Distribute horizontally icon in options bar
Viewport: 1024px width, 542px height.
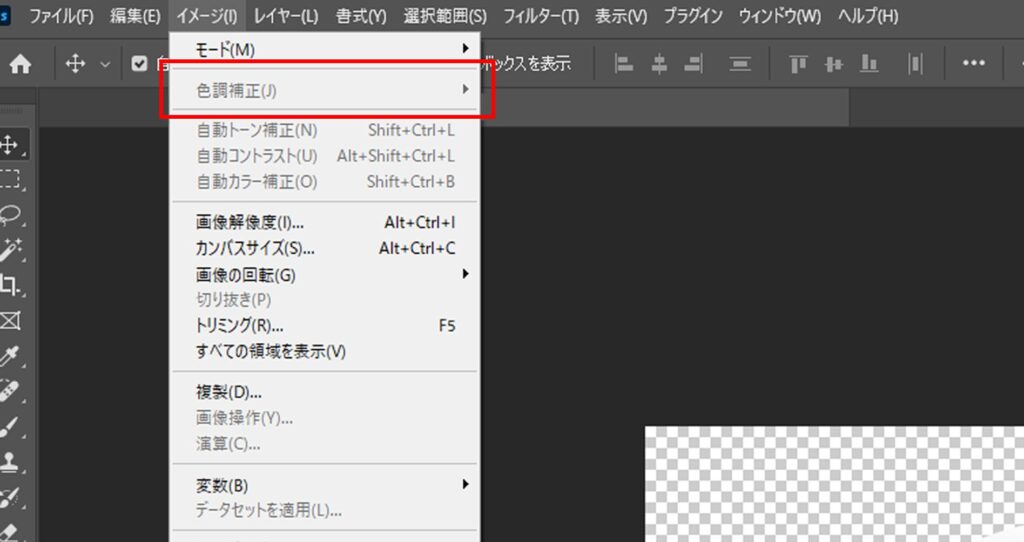click(915, 63)
